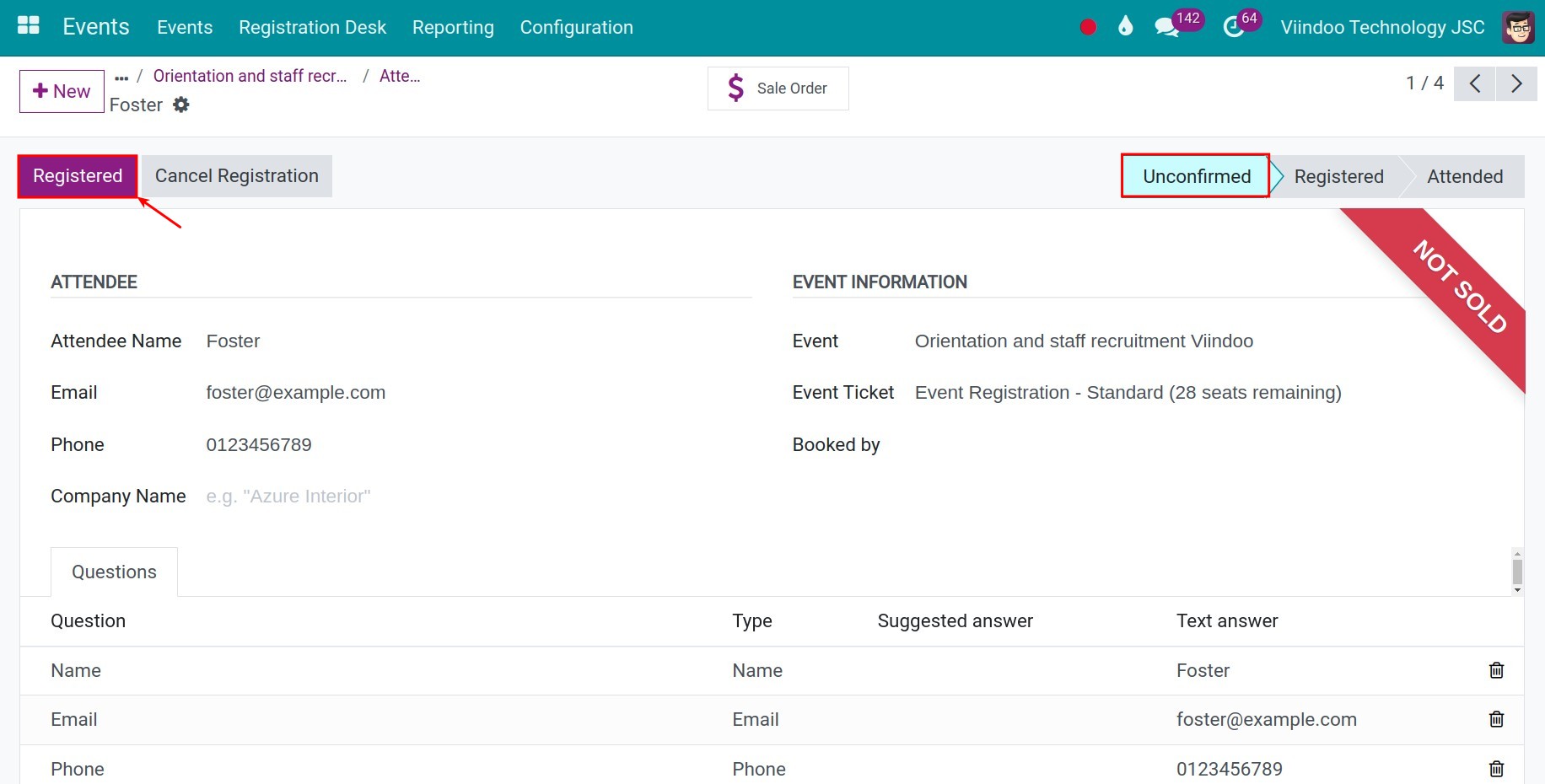Delete the Name question with its trash icon
Viewport: 1545px width, 784px height.
click(1496, 670)
